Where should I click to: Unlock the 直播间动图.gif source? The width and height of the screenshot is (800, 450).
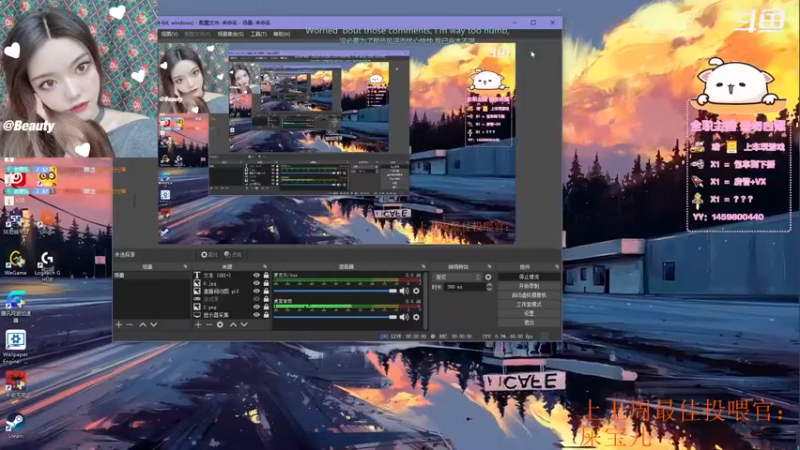point(266,291)
